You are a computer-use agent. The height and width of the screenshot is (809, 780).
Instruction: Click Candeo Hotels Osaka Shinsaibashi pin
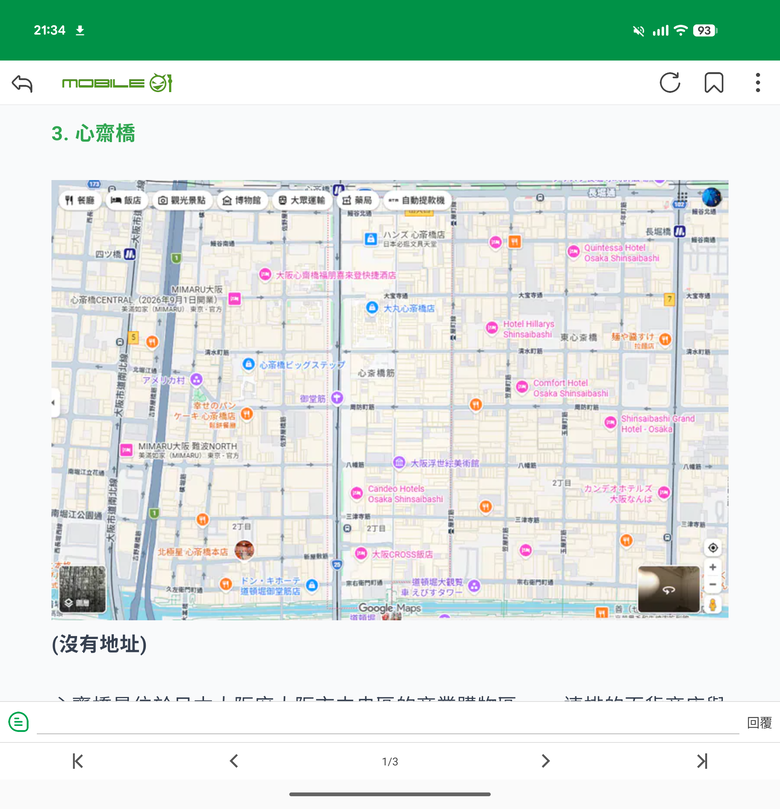(356, 493)
